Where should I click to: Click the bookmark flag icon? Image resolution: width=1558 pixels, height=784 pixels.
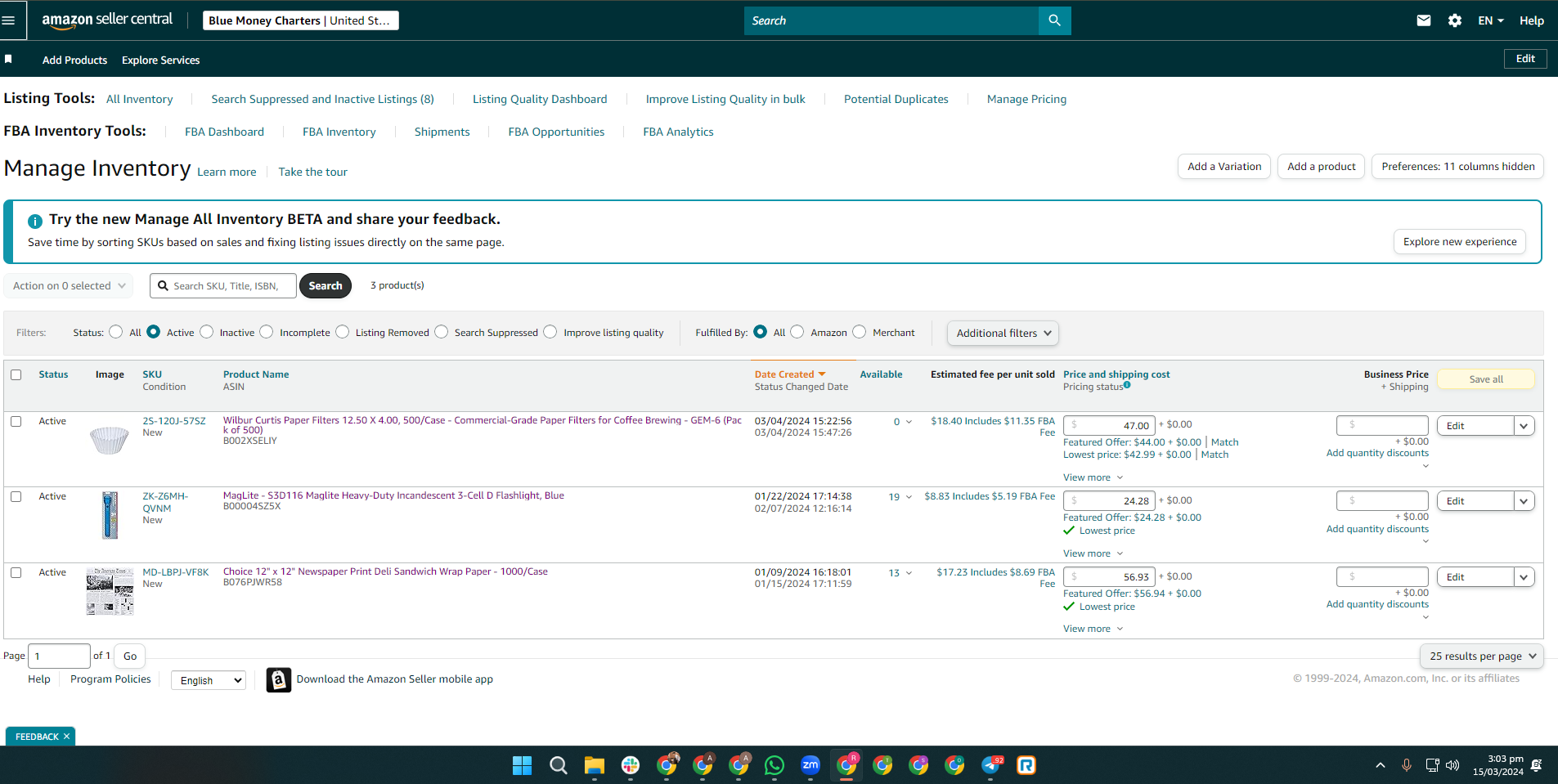tap(8, 59)
